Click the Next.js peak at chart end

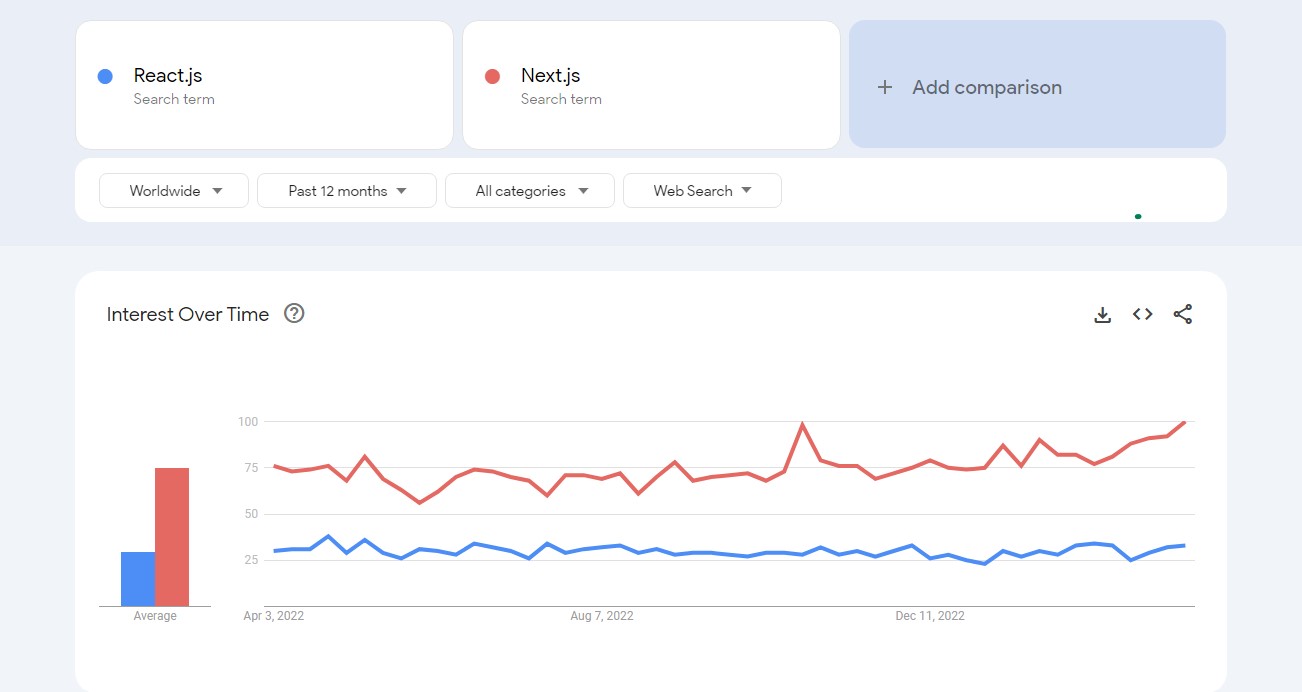click(x=1185, y=422)
